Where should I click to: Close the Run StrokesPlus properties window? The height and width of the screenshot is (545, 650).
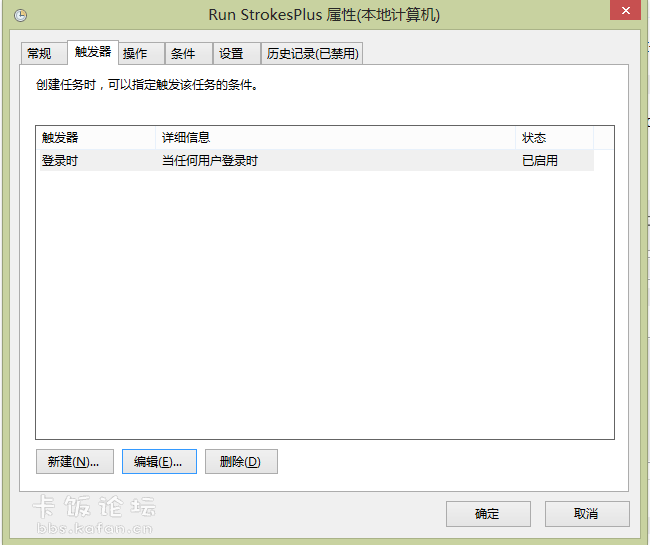pyautogui.click(x=626, y=10)
